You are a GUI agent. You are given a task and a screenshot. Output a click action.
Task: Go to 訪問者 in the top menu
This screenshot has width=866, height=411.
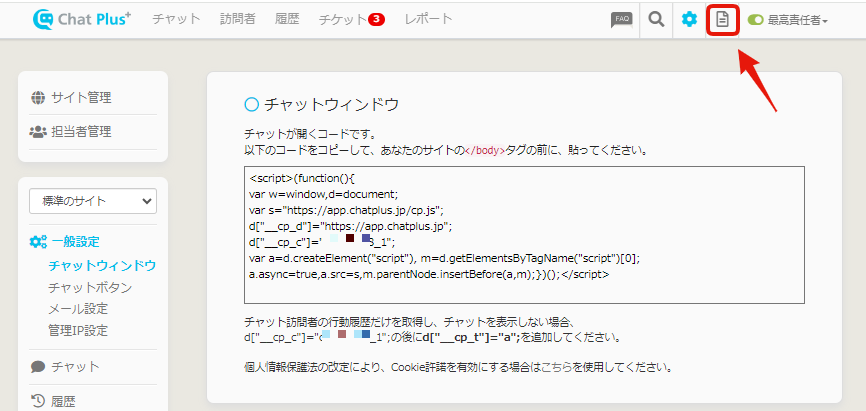238,19
